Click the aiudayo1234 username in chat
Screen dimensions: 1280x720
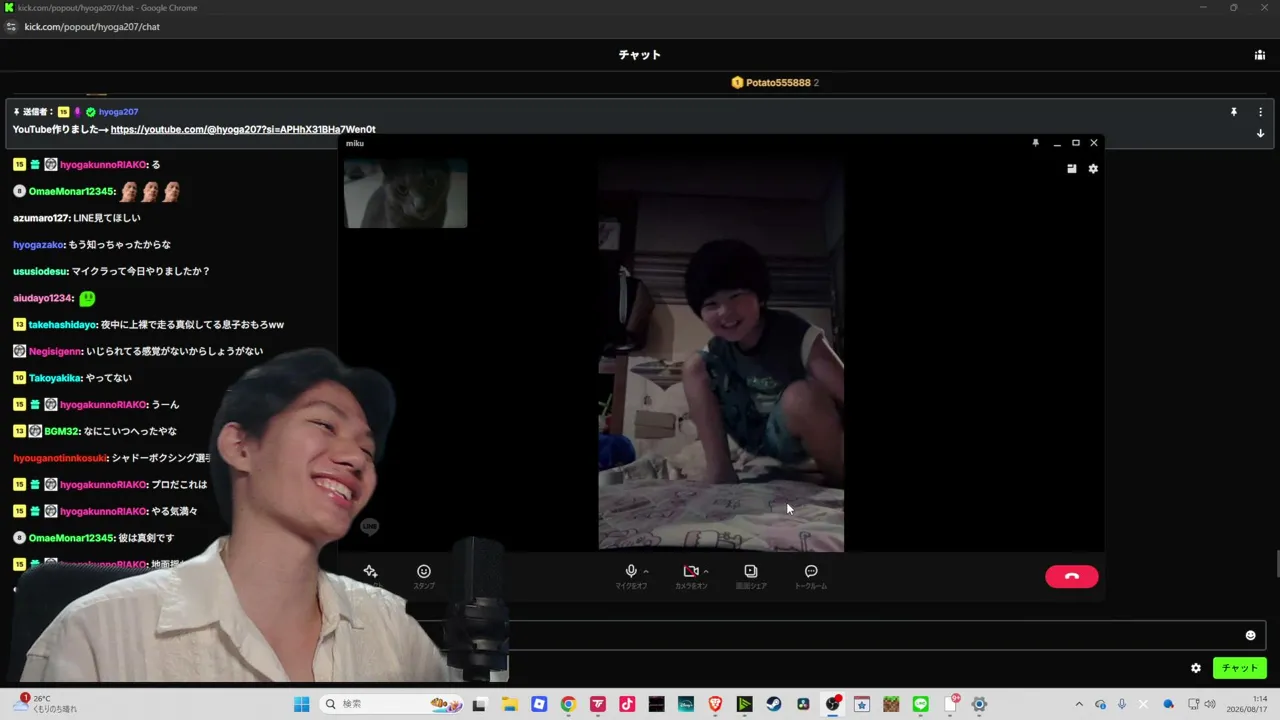(42, 298)
